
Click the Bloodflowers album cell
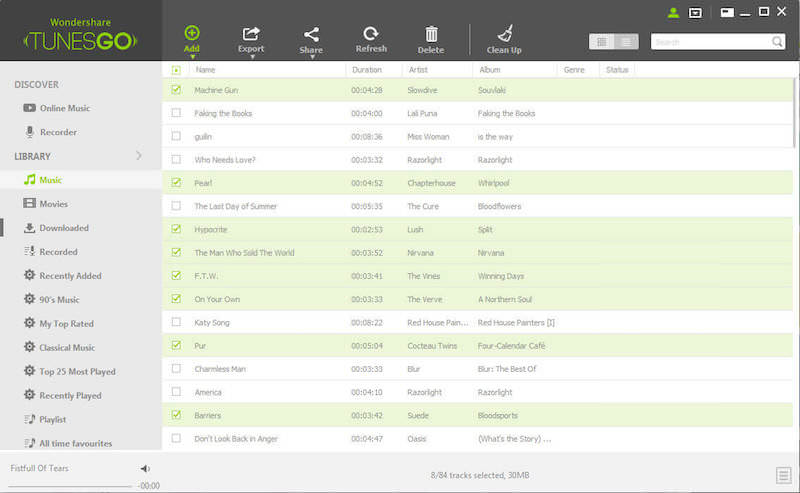(499, 207)
